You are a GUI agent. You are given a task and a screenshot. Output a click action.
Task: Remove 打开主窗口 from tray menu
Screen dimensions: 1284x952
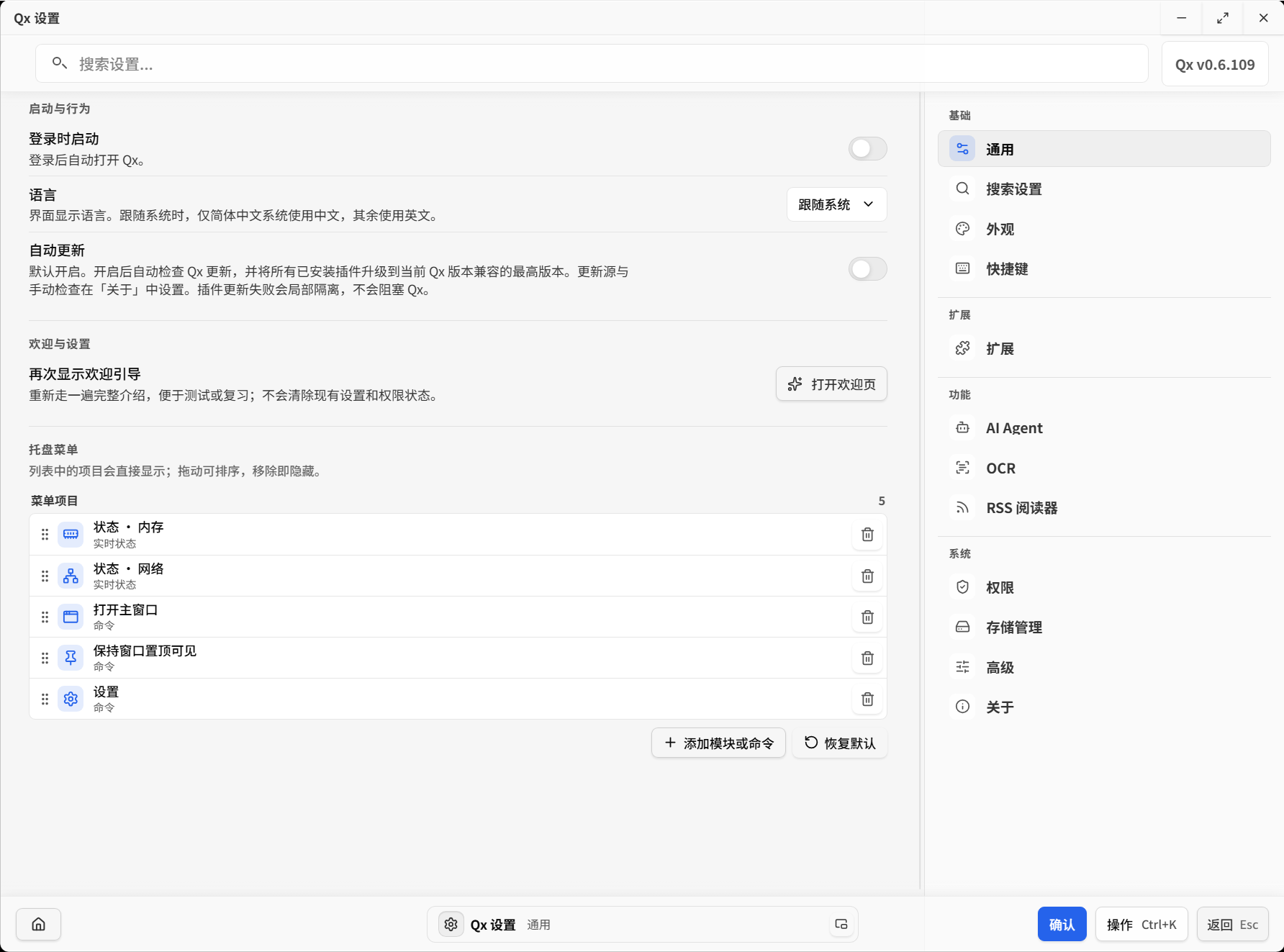(x=867, y=617)
